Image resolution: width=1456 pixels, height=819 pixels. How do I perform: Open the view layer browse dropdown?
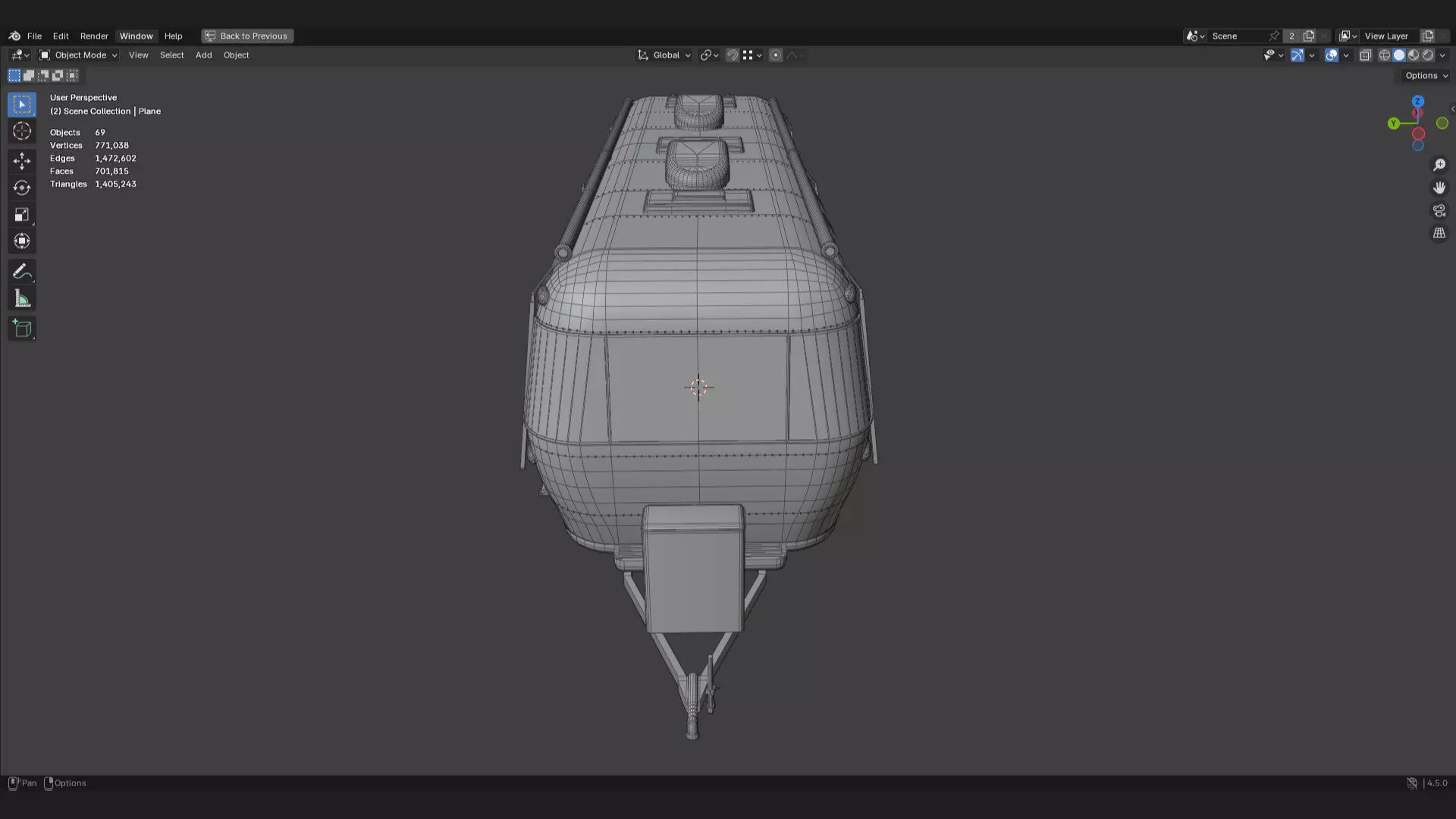1348,36
